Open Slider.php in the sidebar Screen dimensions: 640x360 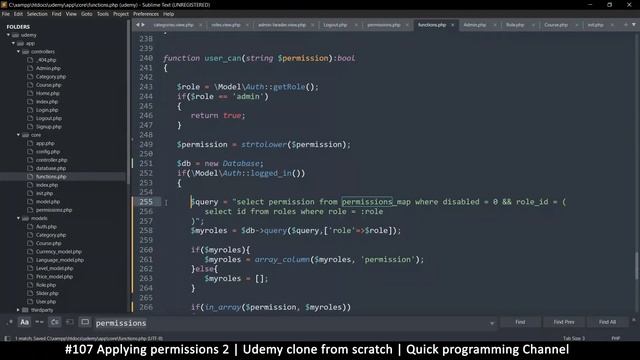pyautogui.click(x=47, y=293)
